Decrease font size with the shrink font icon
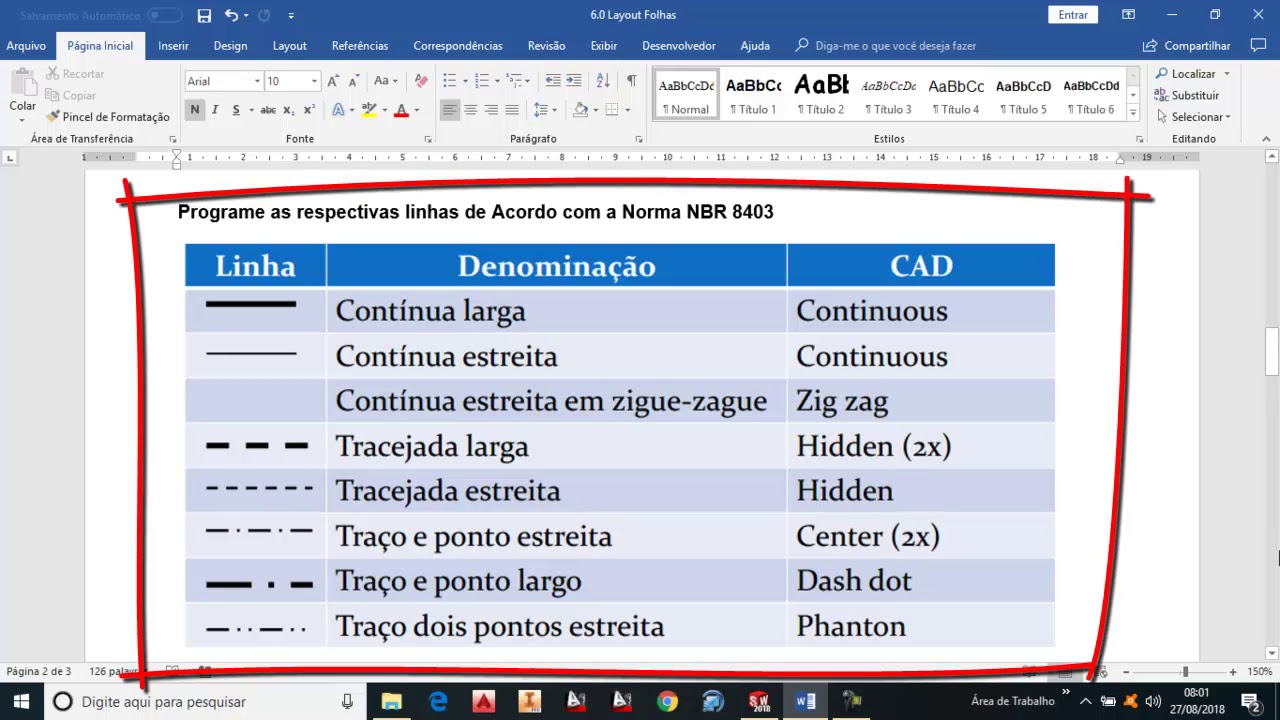This screenshot has height=720, width=1280. coord(355,81)
